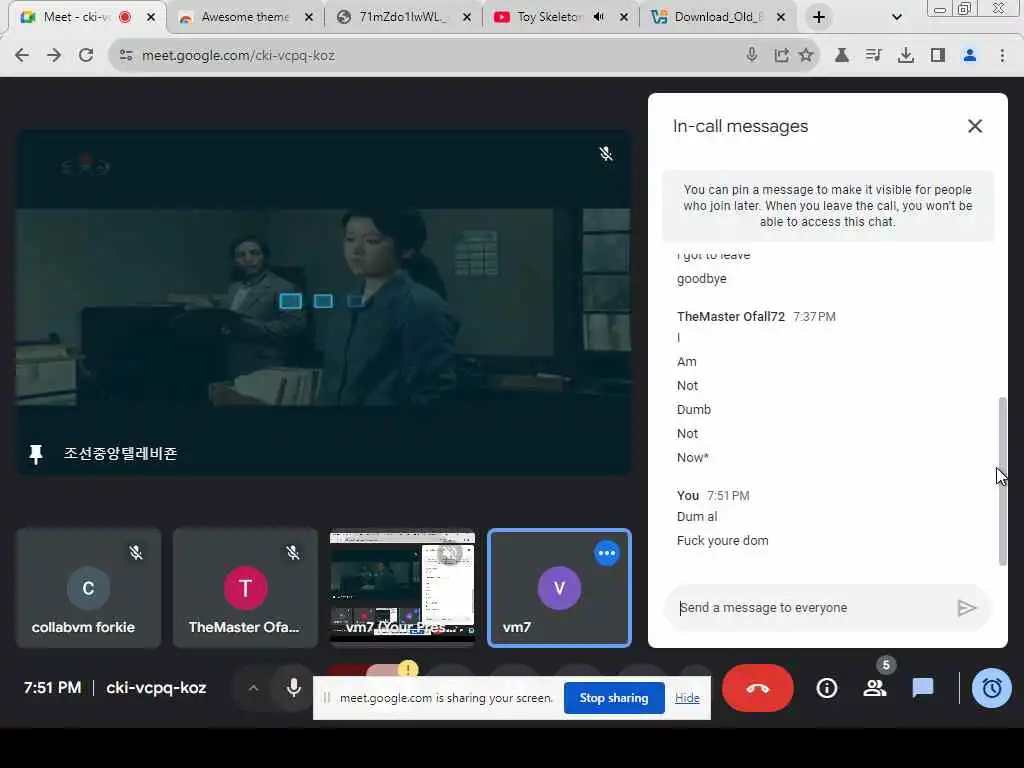Go forward with the browser forward arrow
This screenshot has height=768, width=1024.
pos(54,56)
